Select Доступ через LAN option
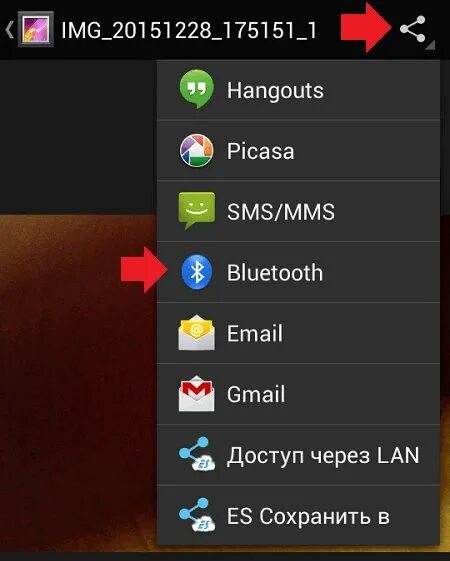The image size is (450, 561). [299, 455]
